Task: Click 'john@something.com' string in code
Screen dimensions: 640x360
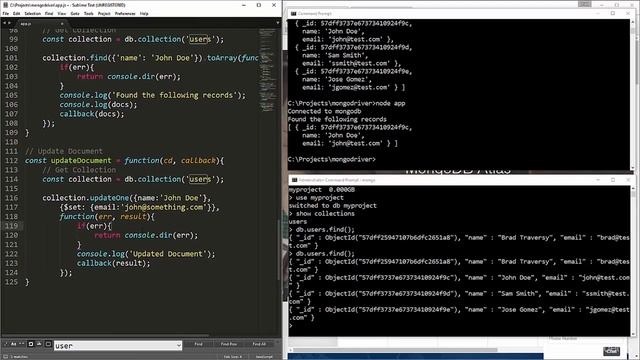Action: click(164, 207)
